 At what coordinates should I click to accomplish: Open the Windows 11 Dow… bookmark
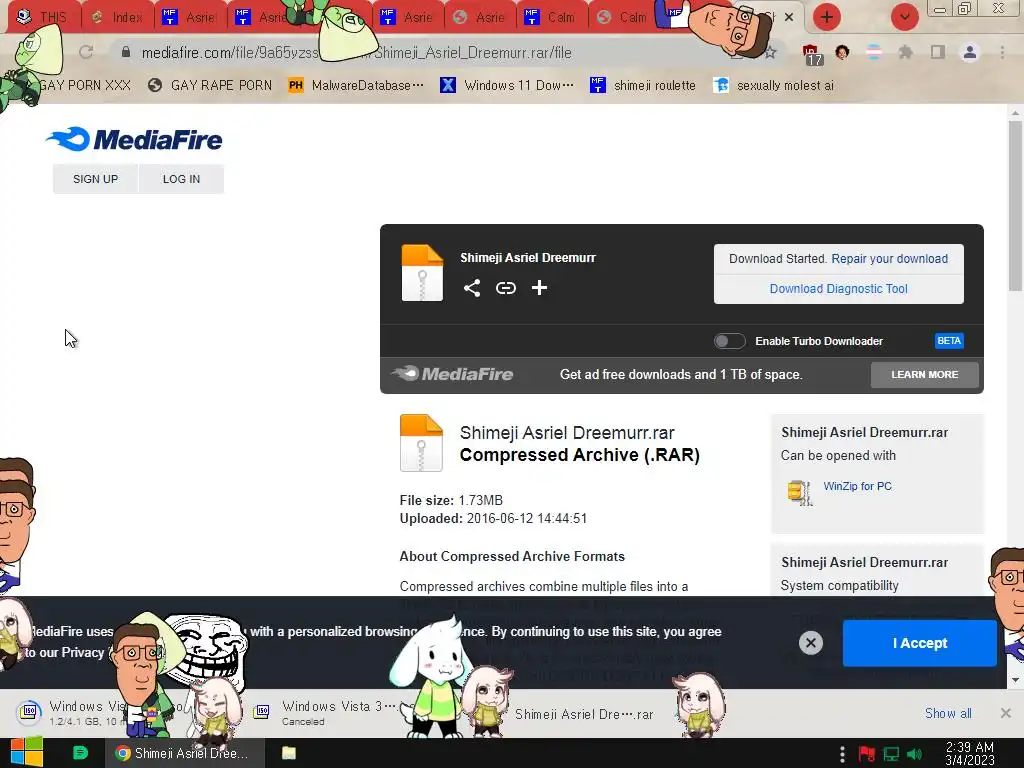click(x=507, y=85)
